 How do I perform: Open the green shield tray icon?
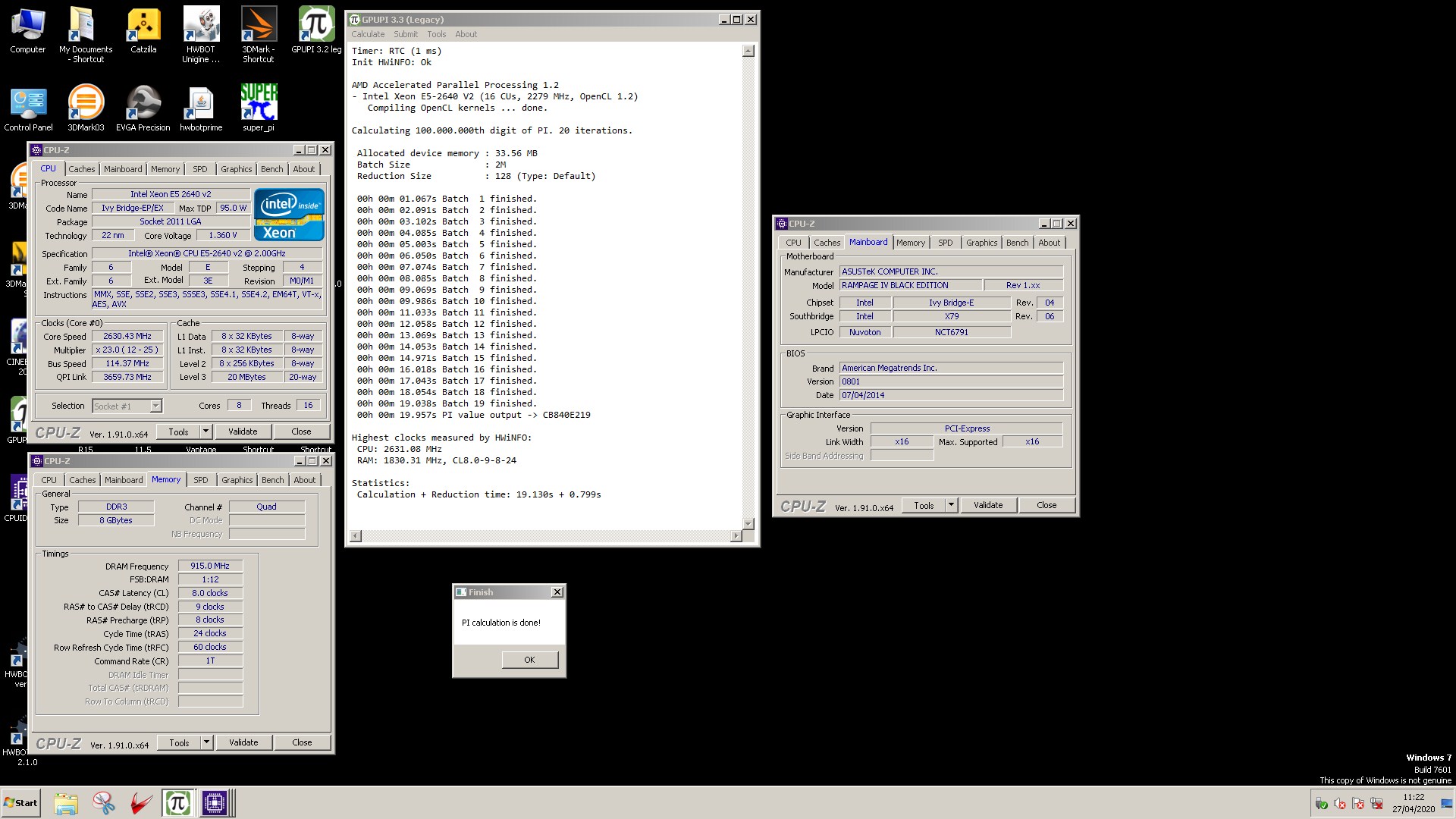click(1321, 804)
